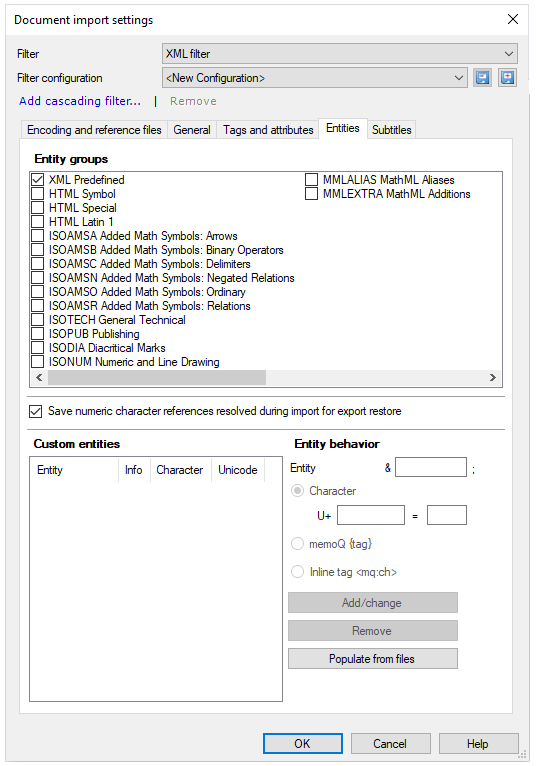Click the Populate from files button
This screenshot has height=766, width=536.
pos(373,659)
